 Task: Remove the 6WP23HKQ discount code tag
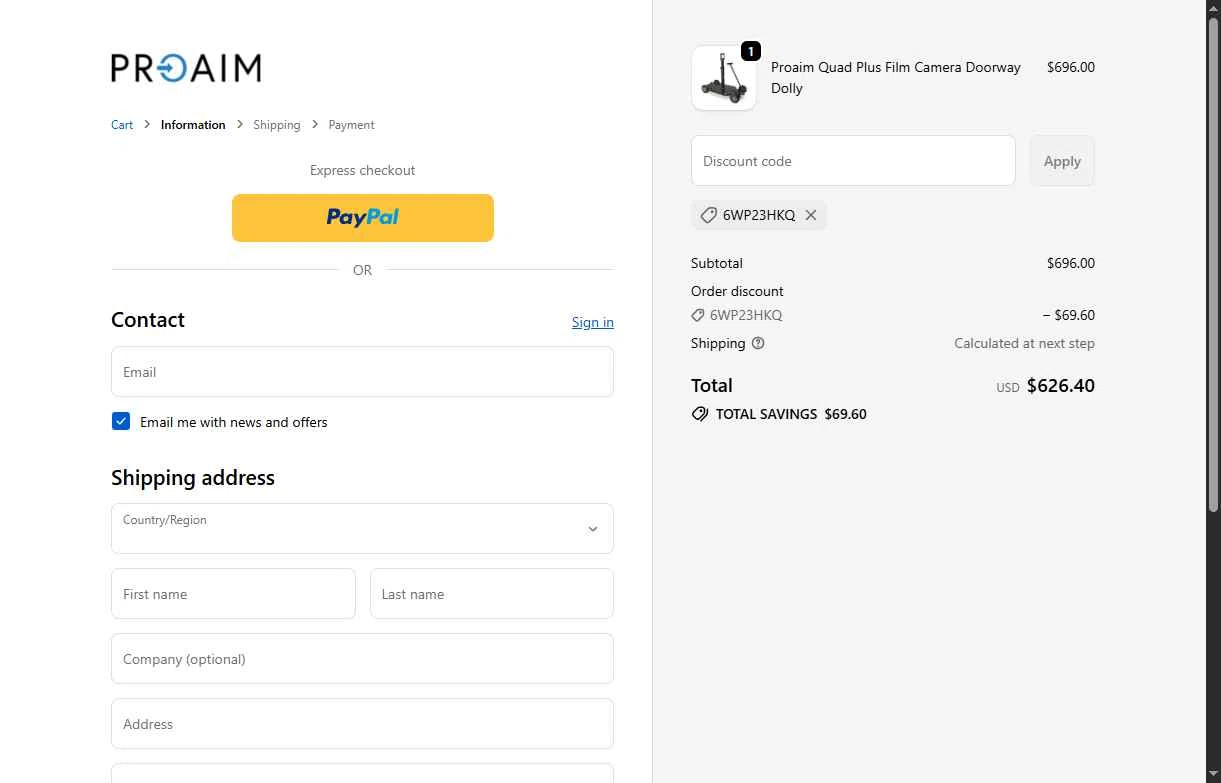[x=811, y=215]
